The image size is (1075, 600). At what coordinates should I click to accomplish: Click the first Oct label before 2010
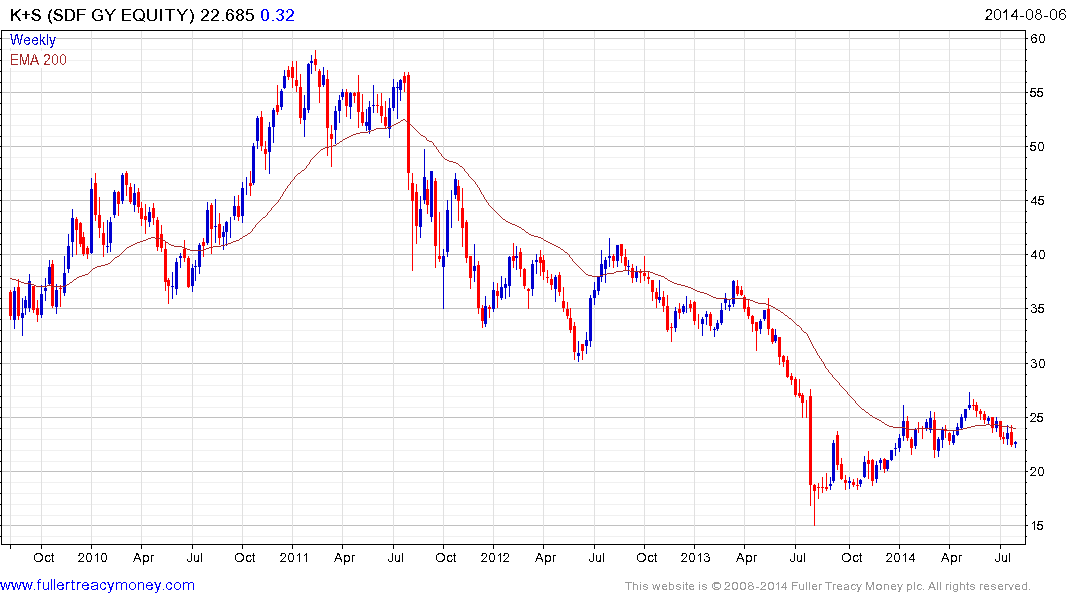pyautogui.click(x=44, y=557)
